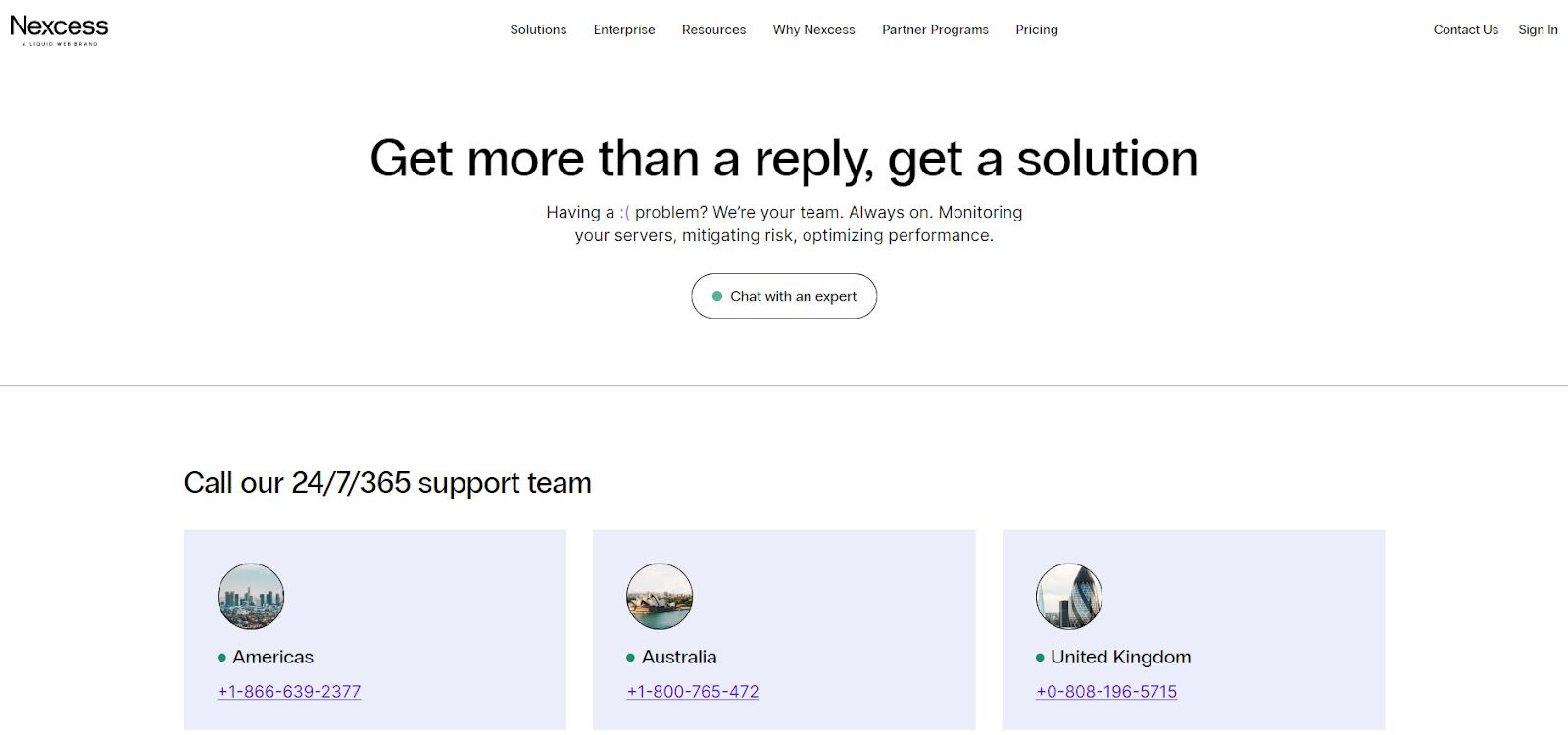Open the Contact Us page
Image resolution: width=1568 pixels, height=735 pixels.
pyautogui.click(x=1465, y=29)
